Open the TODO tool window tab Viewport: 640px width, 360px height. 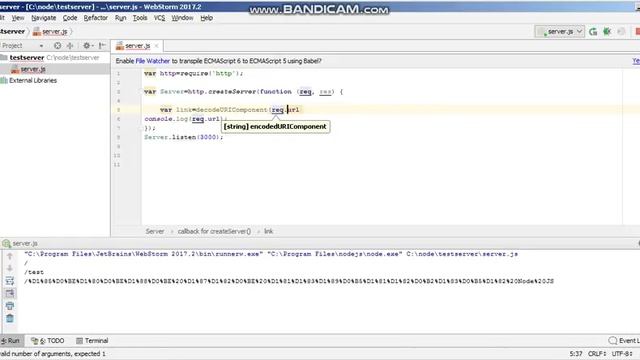click(48, 340)
